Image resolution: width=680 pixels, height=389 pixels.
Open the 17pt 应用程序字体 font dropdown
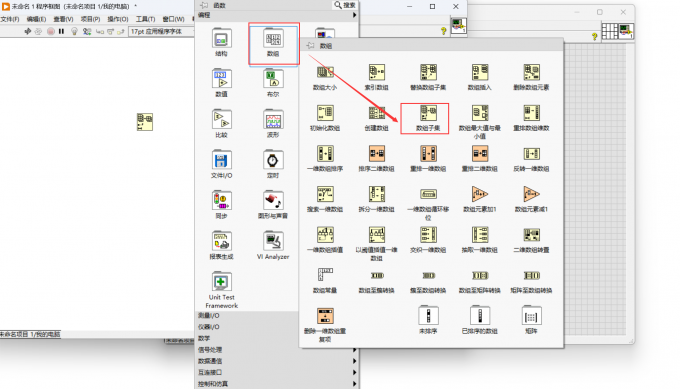(x=161, y=31)
